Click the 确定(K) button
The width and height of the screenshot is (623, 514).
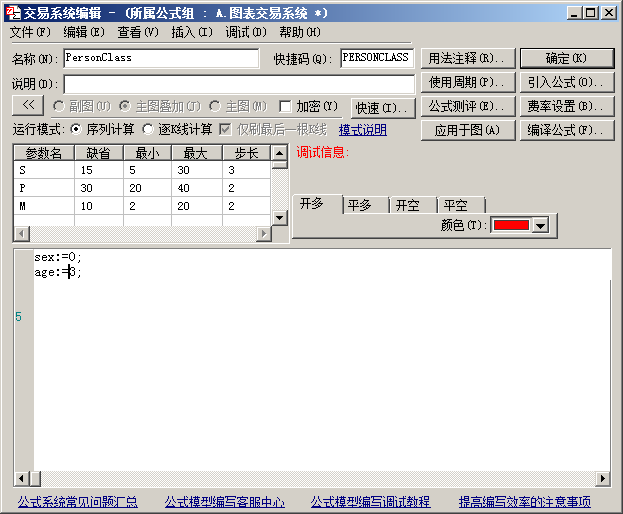coord(567,59)
